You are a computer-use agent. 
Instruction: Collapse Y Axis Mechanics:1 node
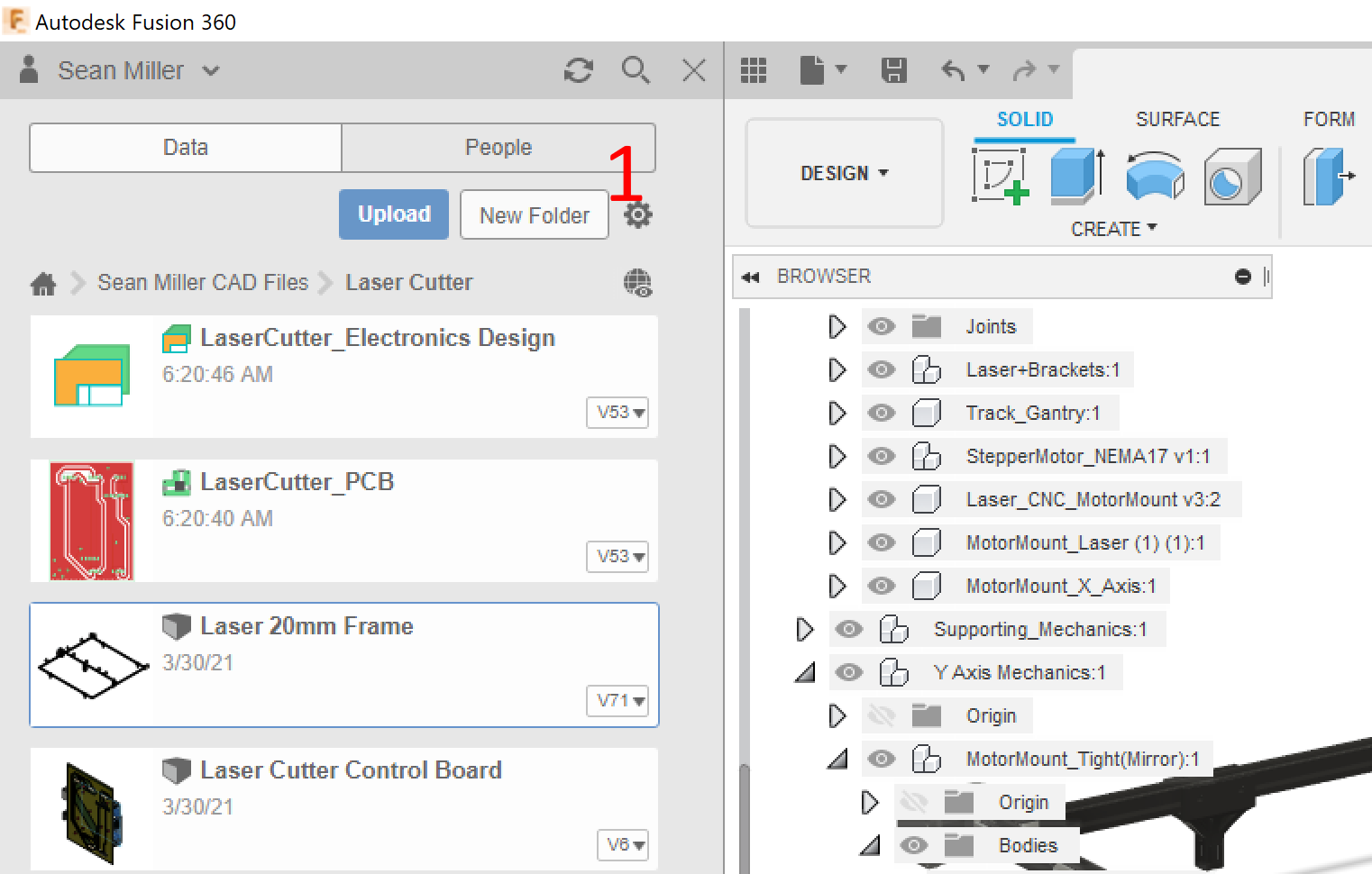click(805, 672)
